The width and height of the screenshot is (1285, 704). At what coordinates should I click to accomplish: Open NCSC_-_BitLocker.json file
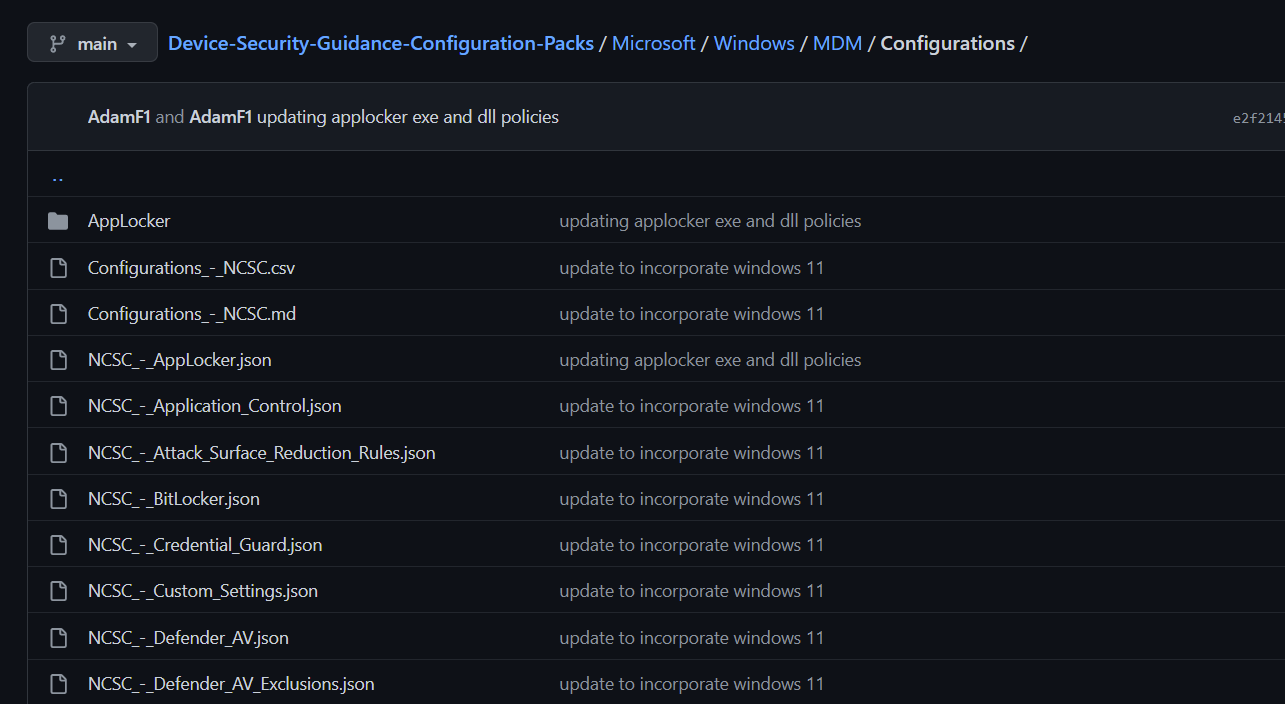tap(174, 499)
